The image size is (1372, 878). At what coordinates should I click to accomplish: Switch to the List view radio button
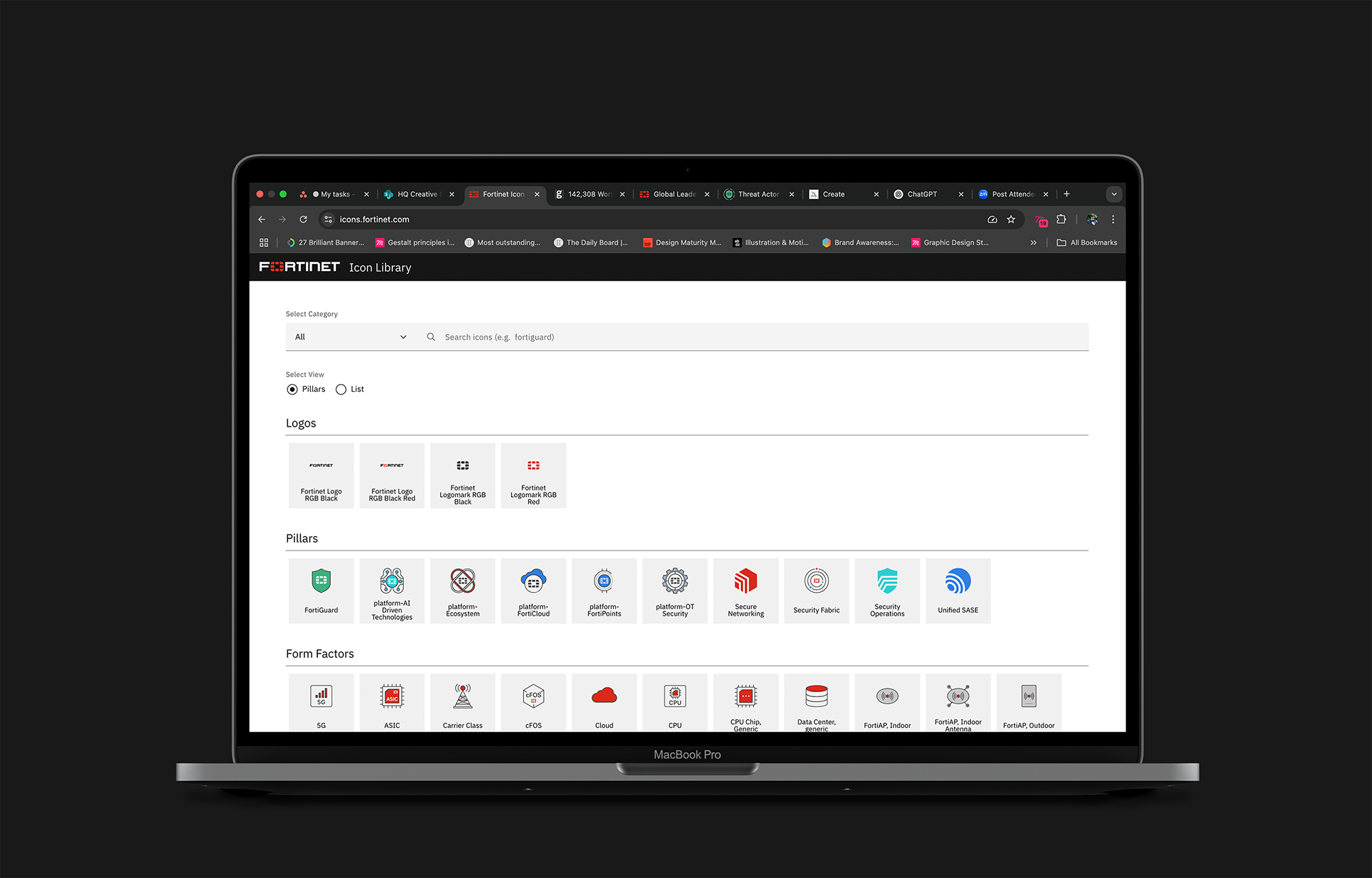click(341, 389)
